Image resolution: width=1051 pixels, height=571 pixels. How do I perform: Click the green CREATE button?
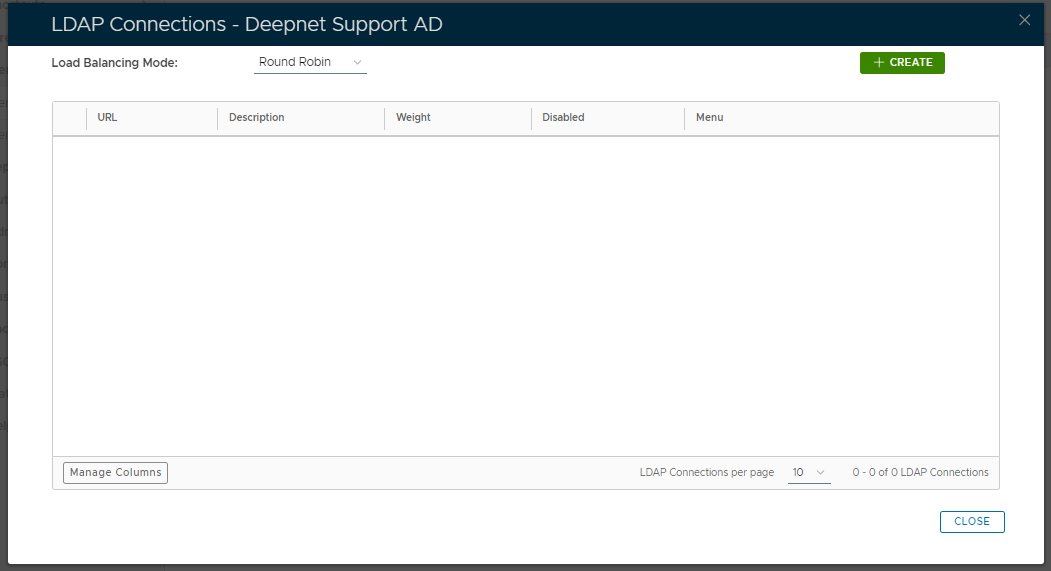(x=902, y=63)
